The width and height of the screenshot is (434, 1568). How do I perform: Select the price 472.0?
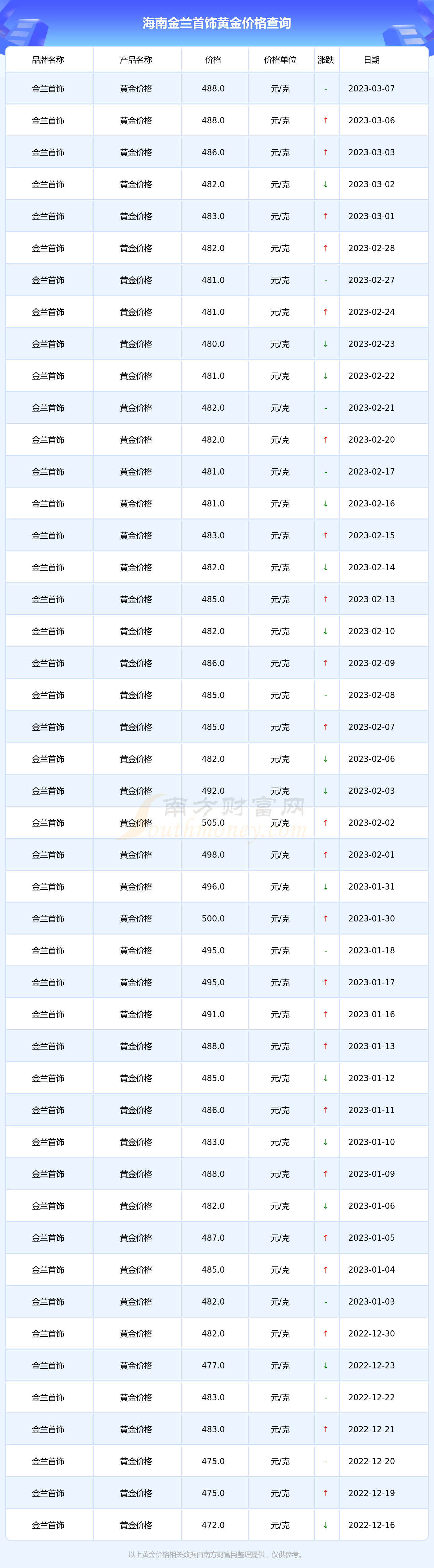[213, 1526]
